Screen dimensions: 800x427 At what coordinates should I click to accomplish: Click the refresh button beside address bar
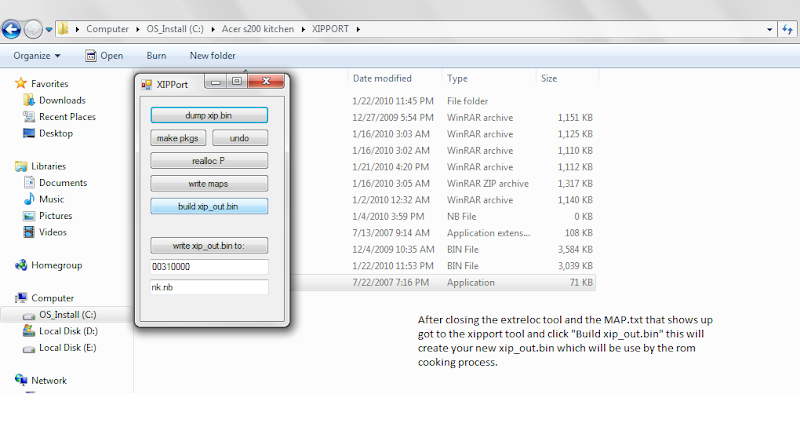pos(787,30)
